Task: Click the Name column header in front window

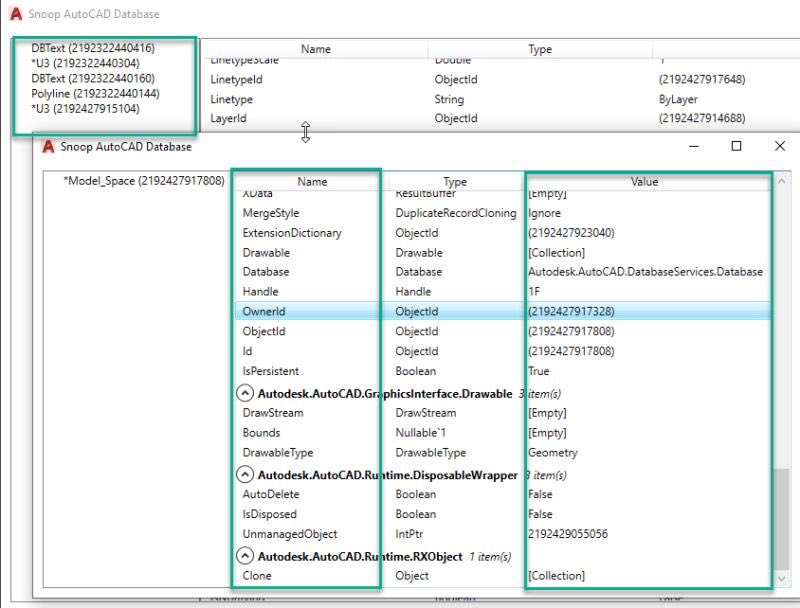Action: 312,182
